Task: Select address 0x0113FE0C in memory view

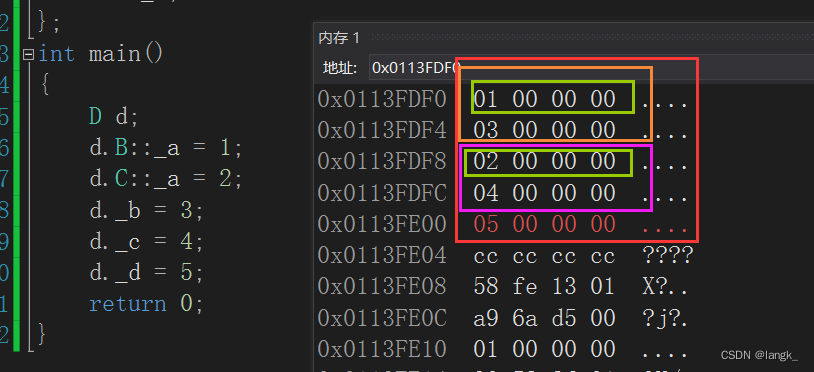Action: 382,318
